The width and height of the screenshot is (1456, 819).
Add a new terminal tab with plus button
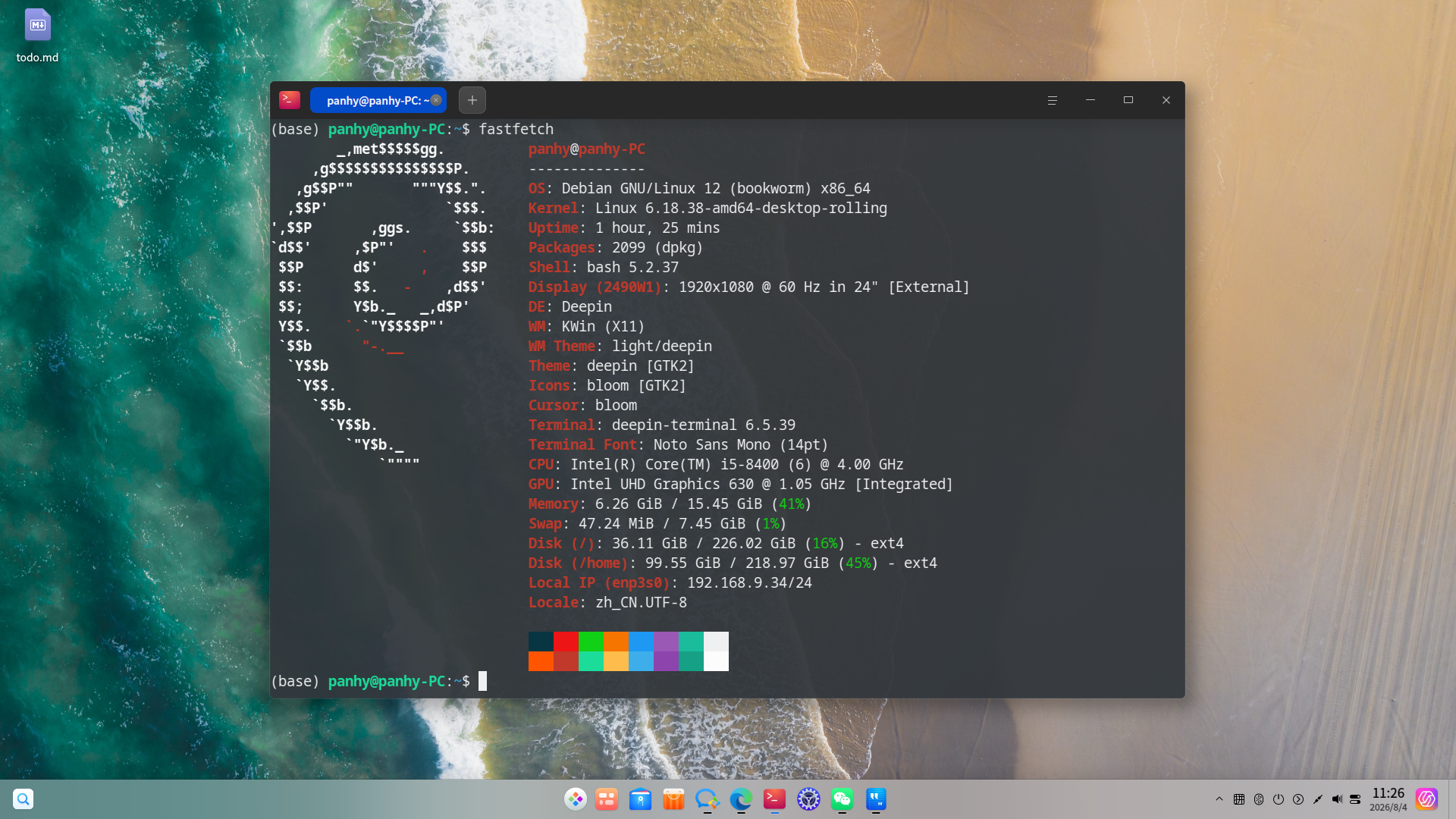(x=472, y=100)
